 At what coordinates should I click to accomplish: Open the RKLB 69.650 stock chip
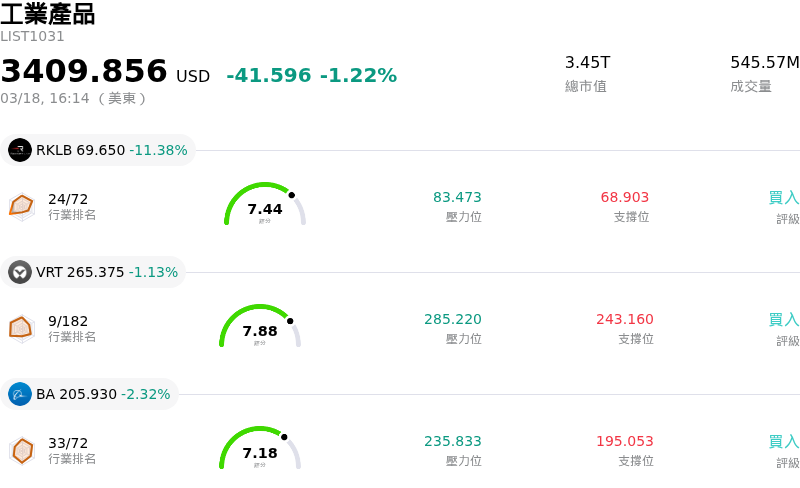click(x=98, y=150)
